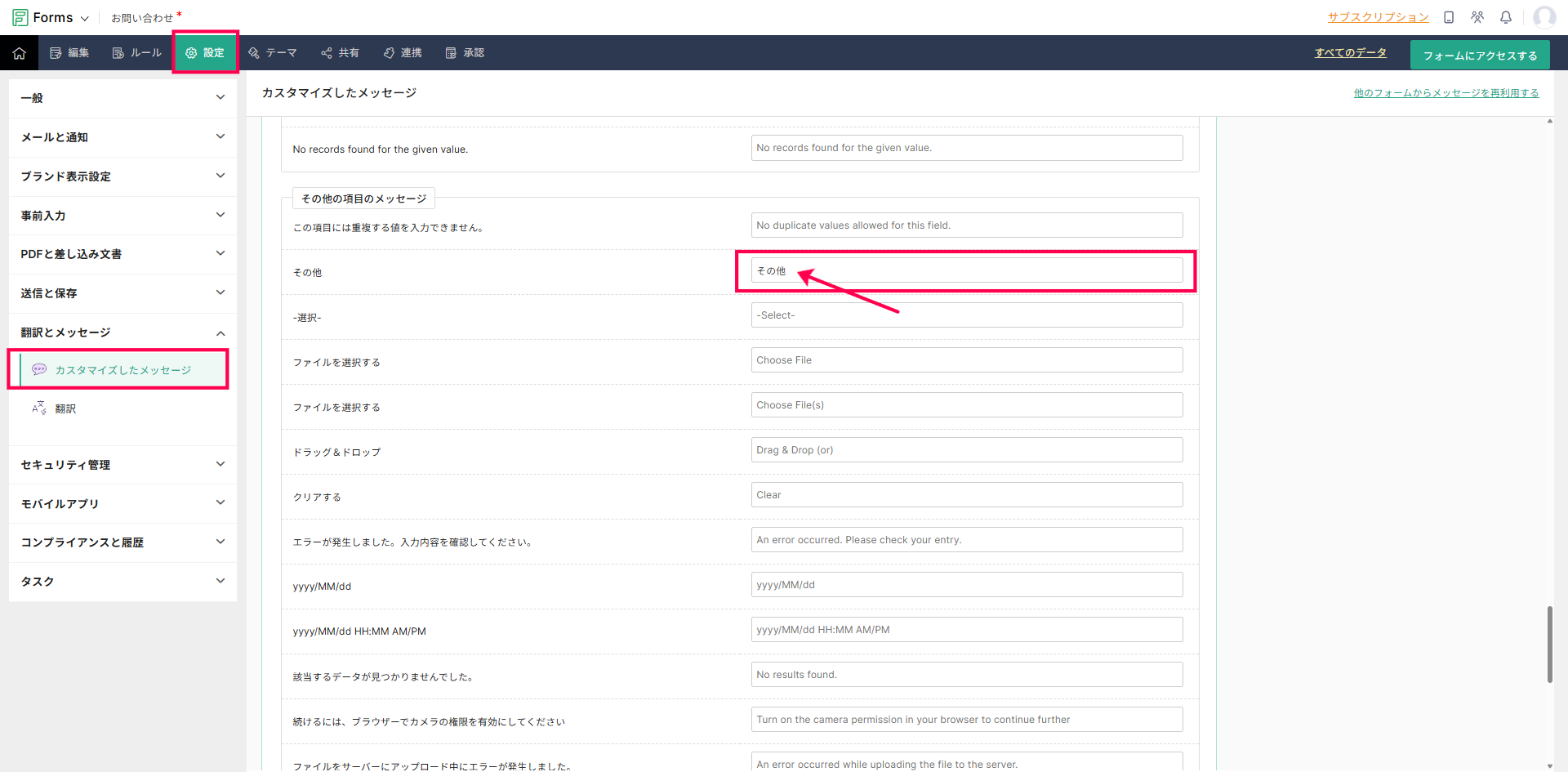Click the Choose File message input field
The width and height of the screenshot is (1568, 772).
(966, 360)
